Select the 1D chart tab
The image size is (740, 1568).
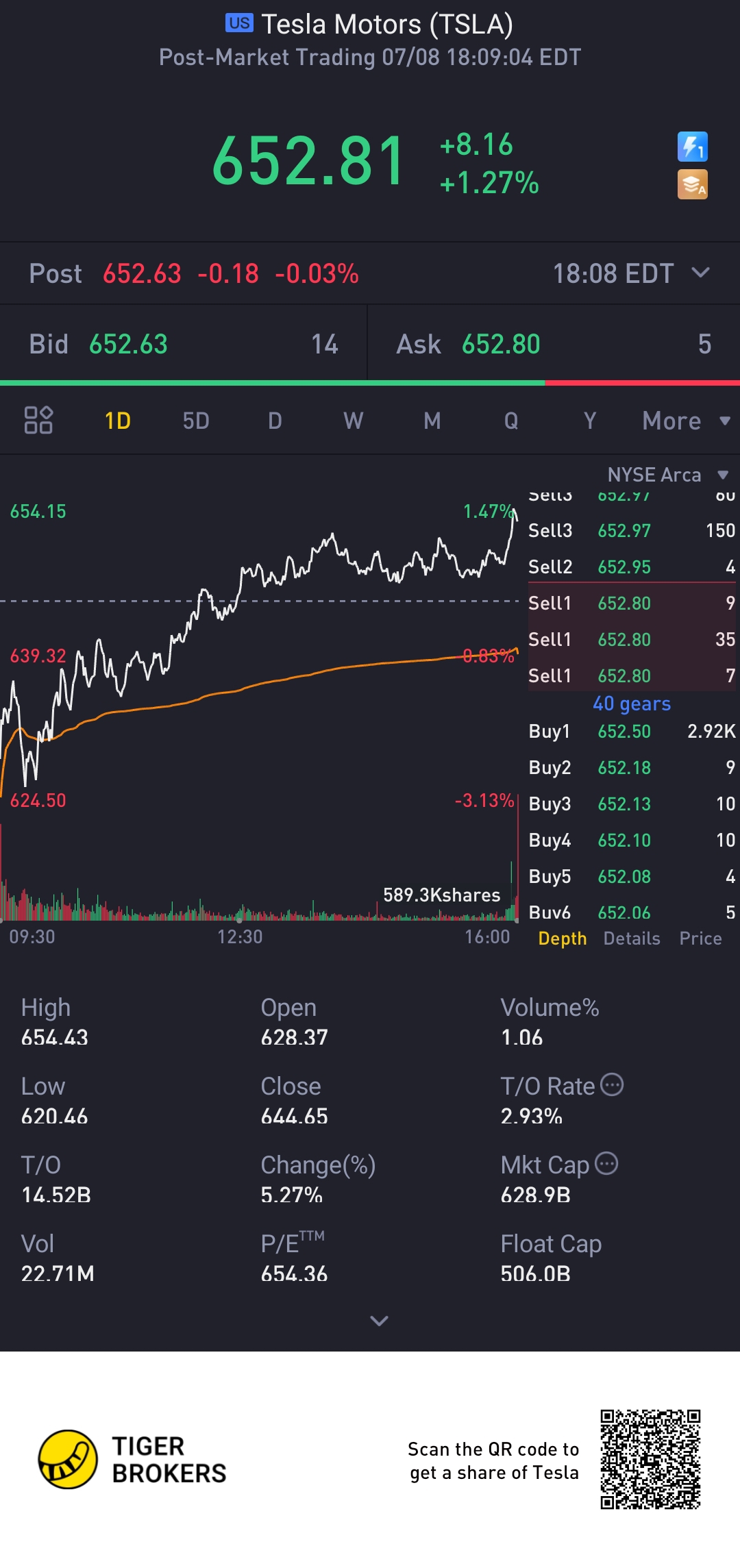[118, 421]
